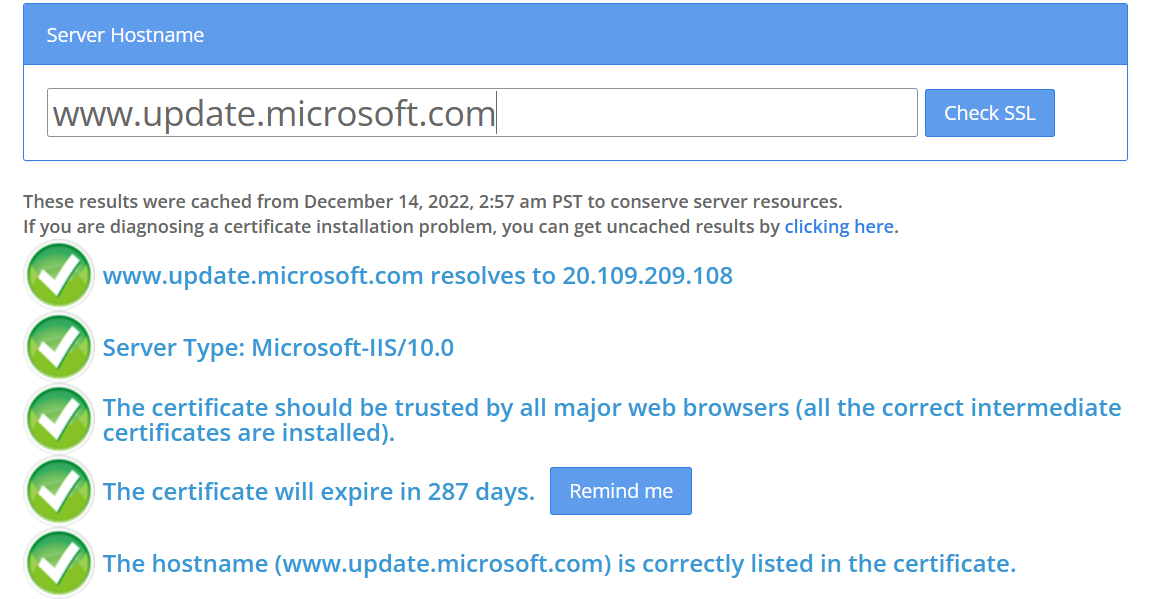This screenshot has width=1175, height=599.
Task: Click the green checkmark beside the resolved IP result
Action: 59,275
